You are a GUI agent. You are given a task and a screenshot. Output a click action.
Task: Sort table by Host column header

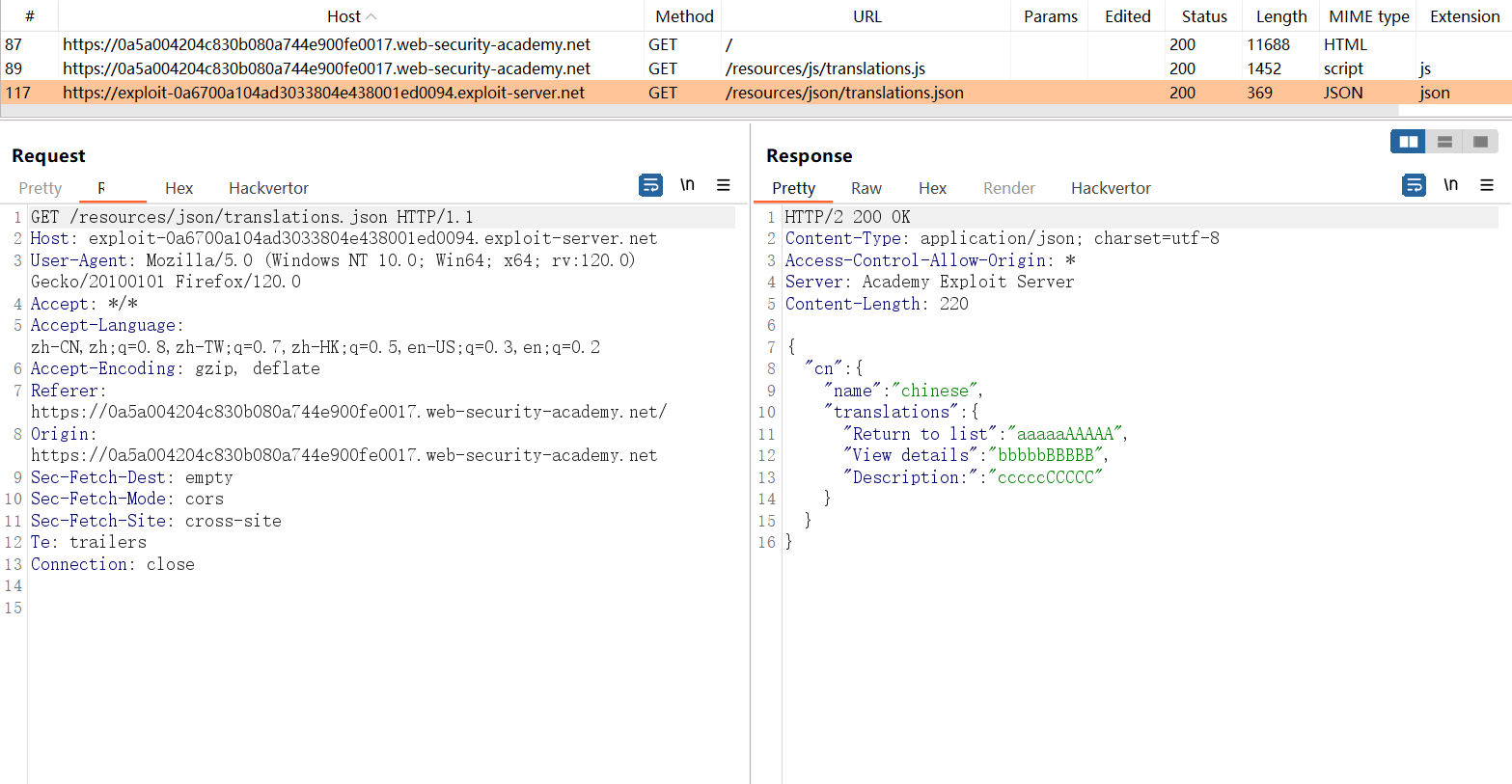click(x=351, y=16)
